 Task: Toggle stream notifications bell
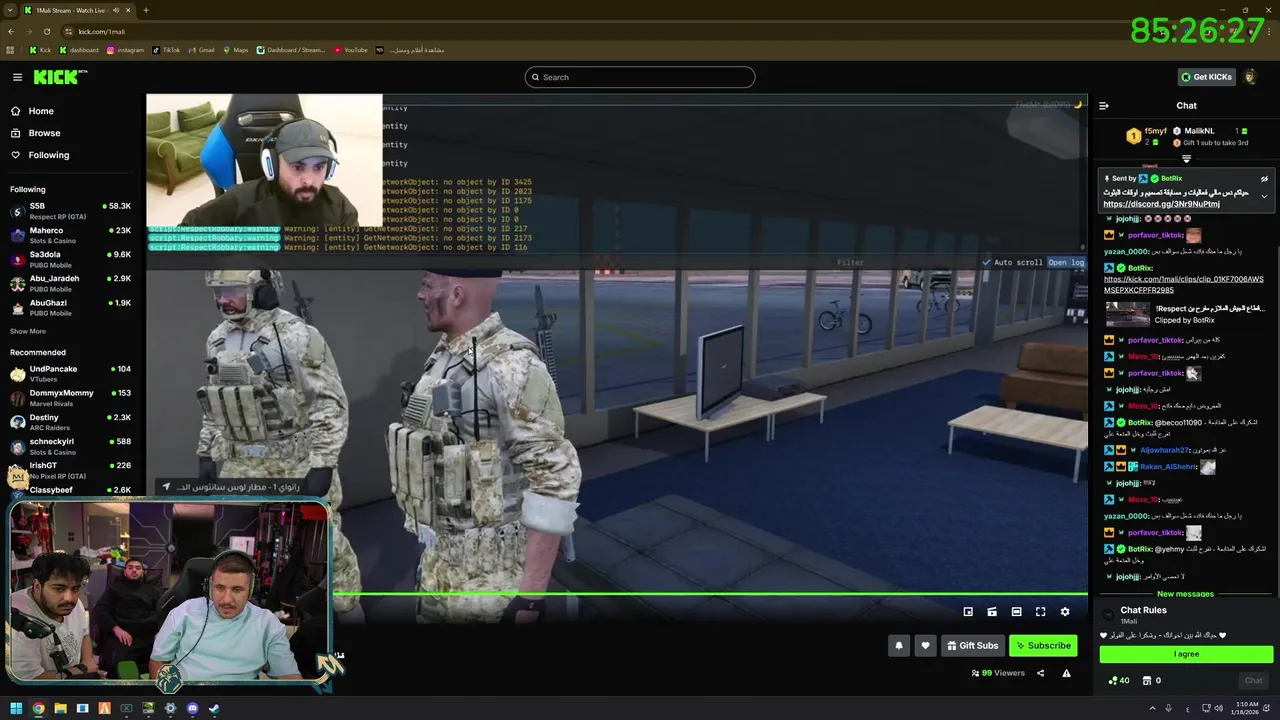[x=899, y=646]
